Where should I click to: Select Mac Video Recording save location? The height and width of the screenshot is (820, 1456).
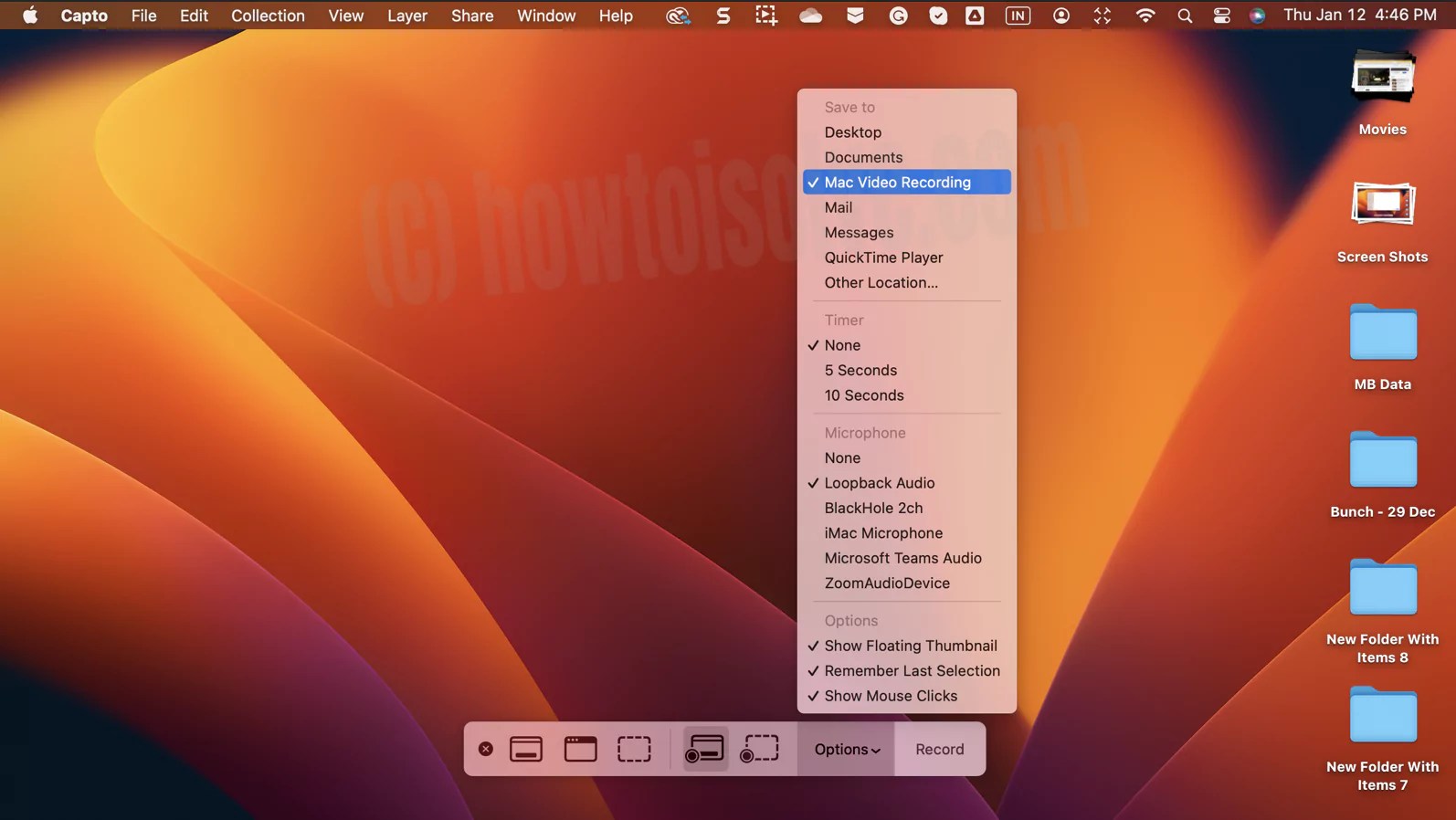point(907,182)
